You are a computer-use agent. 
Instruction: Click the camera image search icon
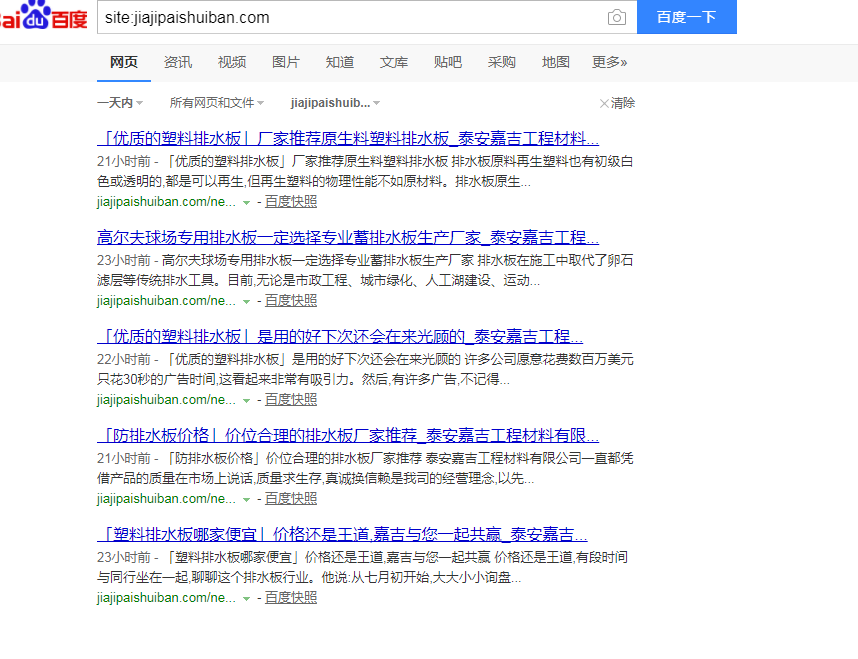click(x=617, y=18)
